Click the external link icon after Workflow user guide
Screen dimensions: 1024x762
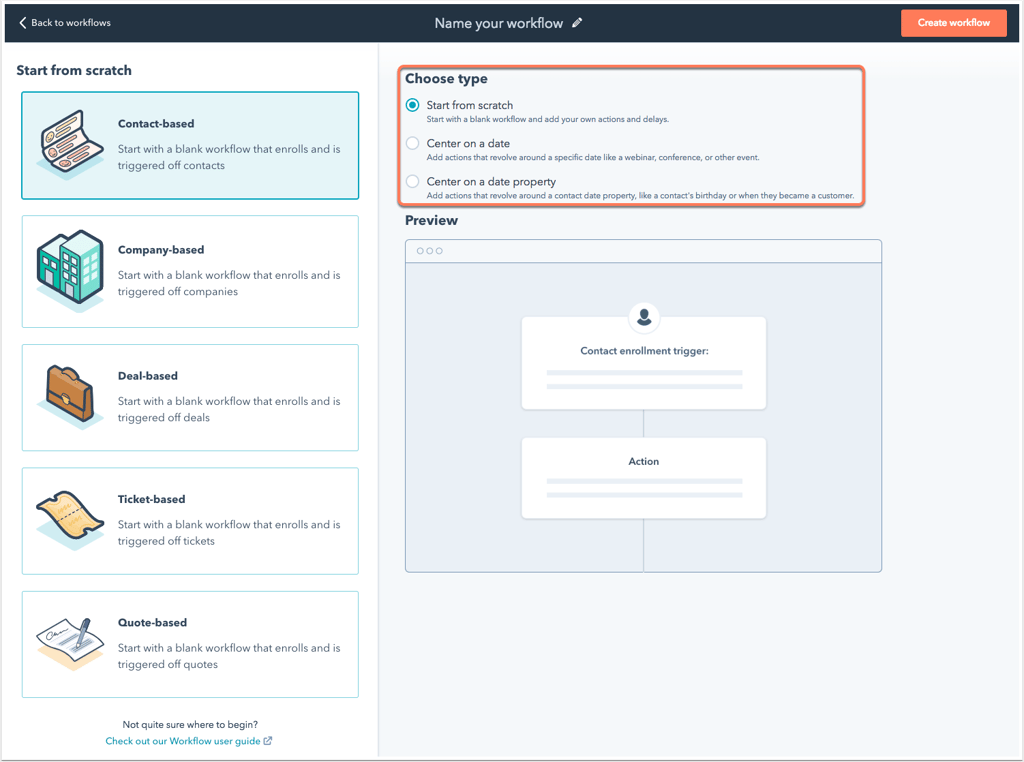pyautogui.click(x=268, y=741)
